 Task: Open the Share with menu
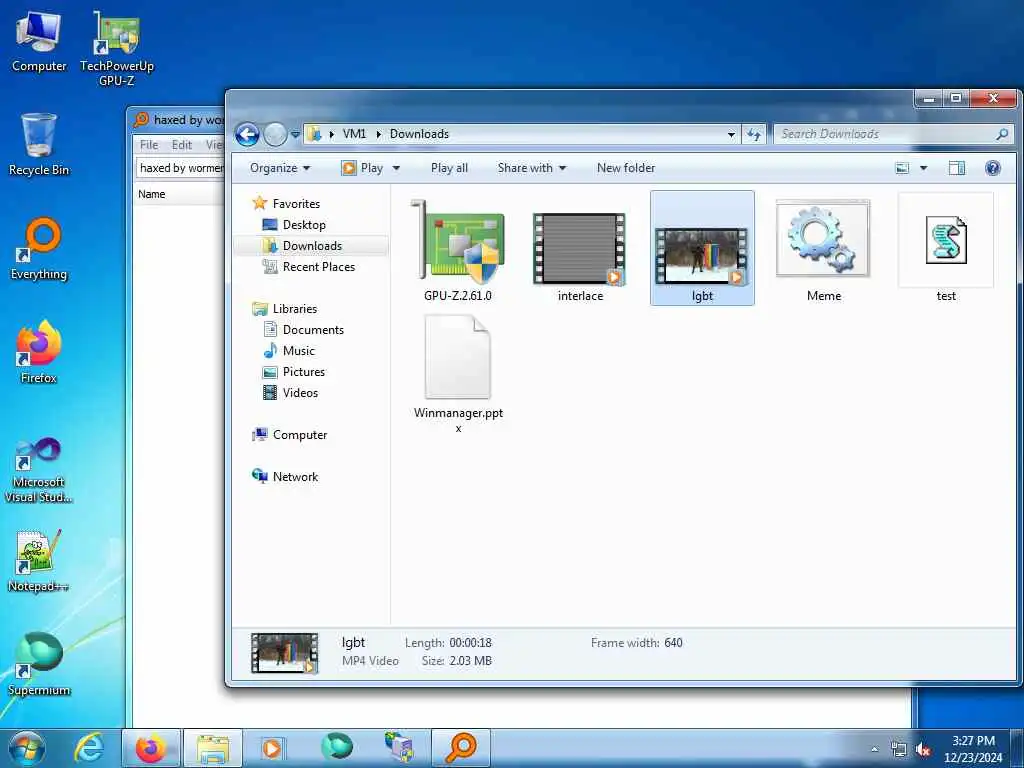coord(532,168)
